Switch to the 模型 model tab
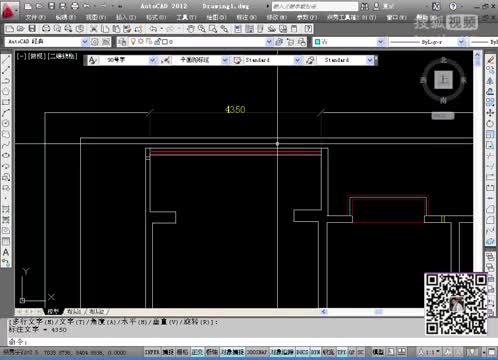The height and width of the screenshot is (360, 498). (53, 311)
